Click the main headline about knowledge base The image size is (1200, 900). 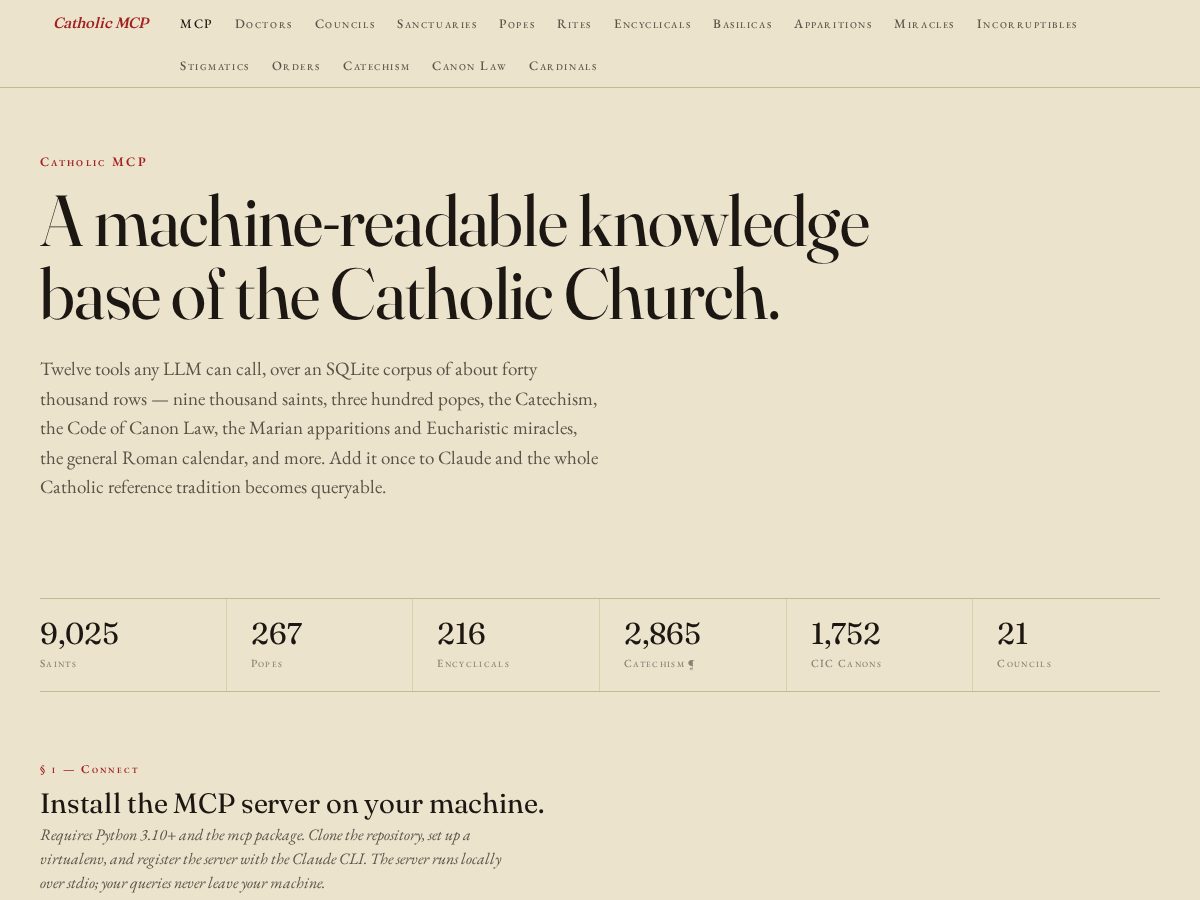[x=454, y=259]
